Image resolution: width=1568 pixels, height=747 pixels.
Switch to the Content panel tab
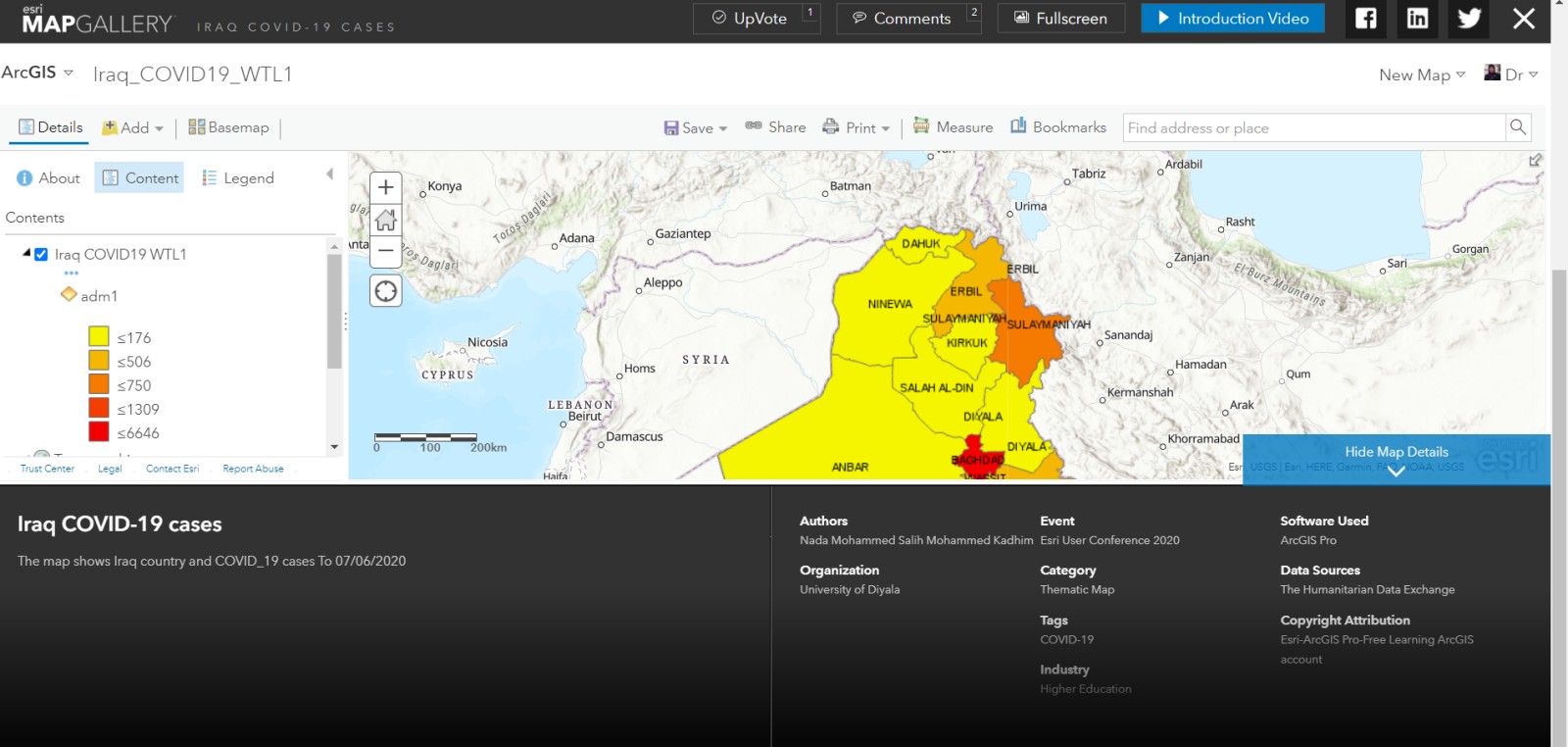[x=140, y=177]
